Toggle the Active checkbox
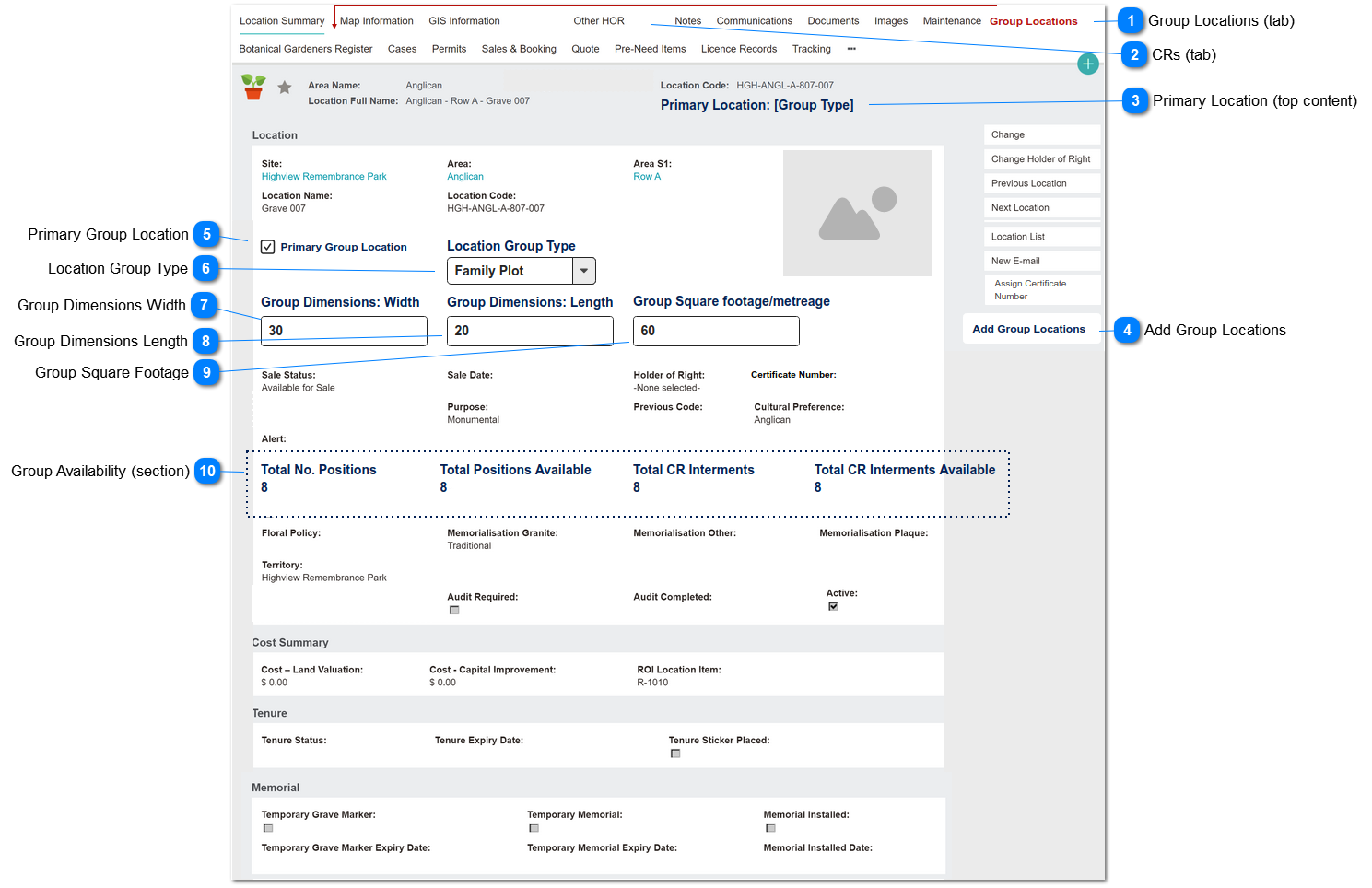The height and width of the screenshot is (888, 1372). click(833, 606)
